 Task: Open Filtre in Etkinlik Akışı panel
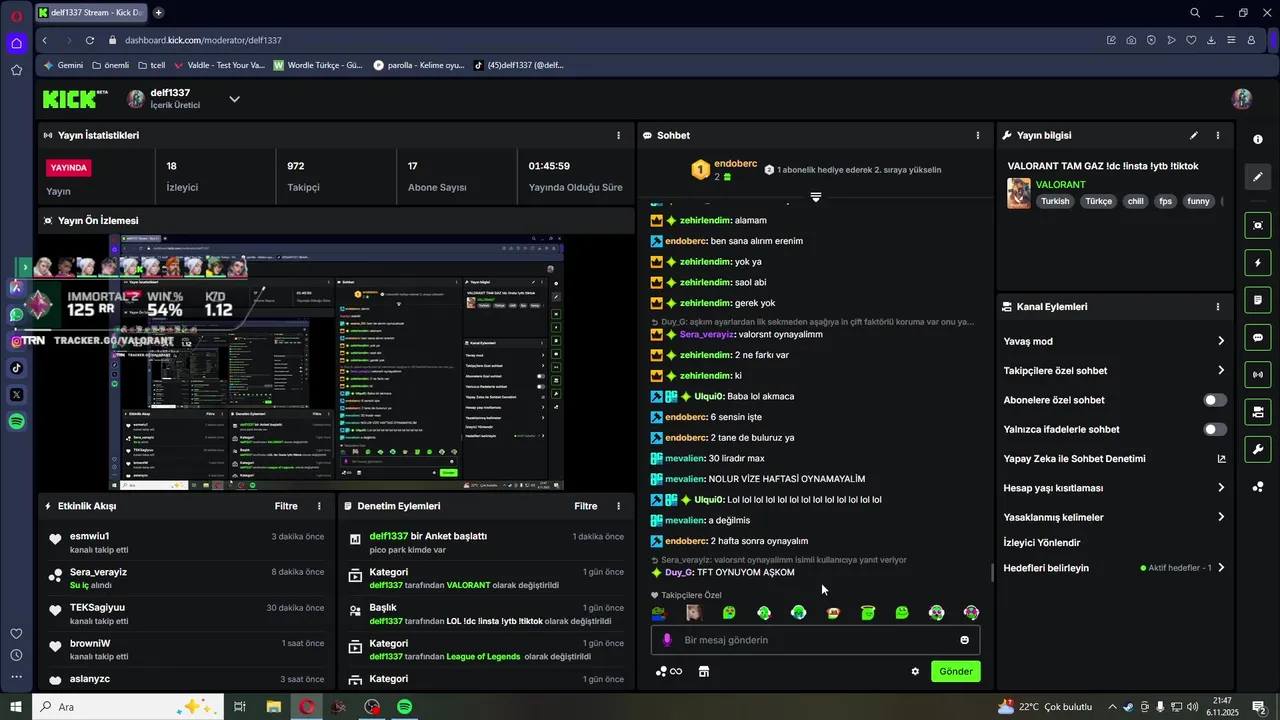(286, 506)
